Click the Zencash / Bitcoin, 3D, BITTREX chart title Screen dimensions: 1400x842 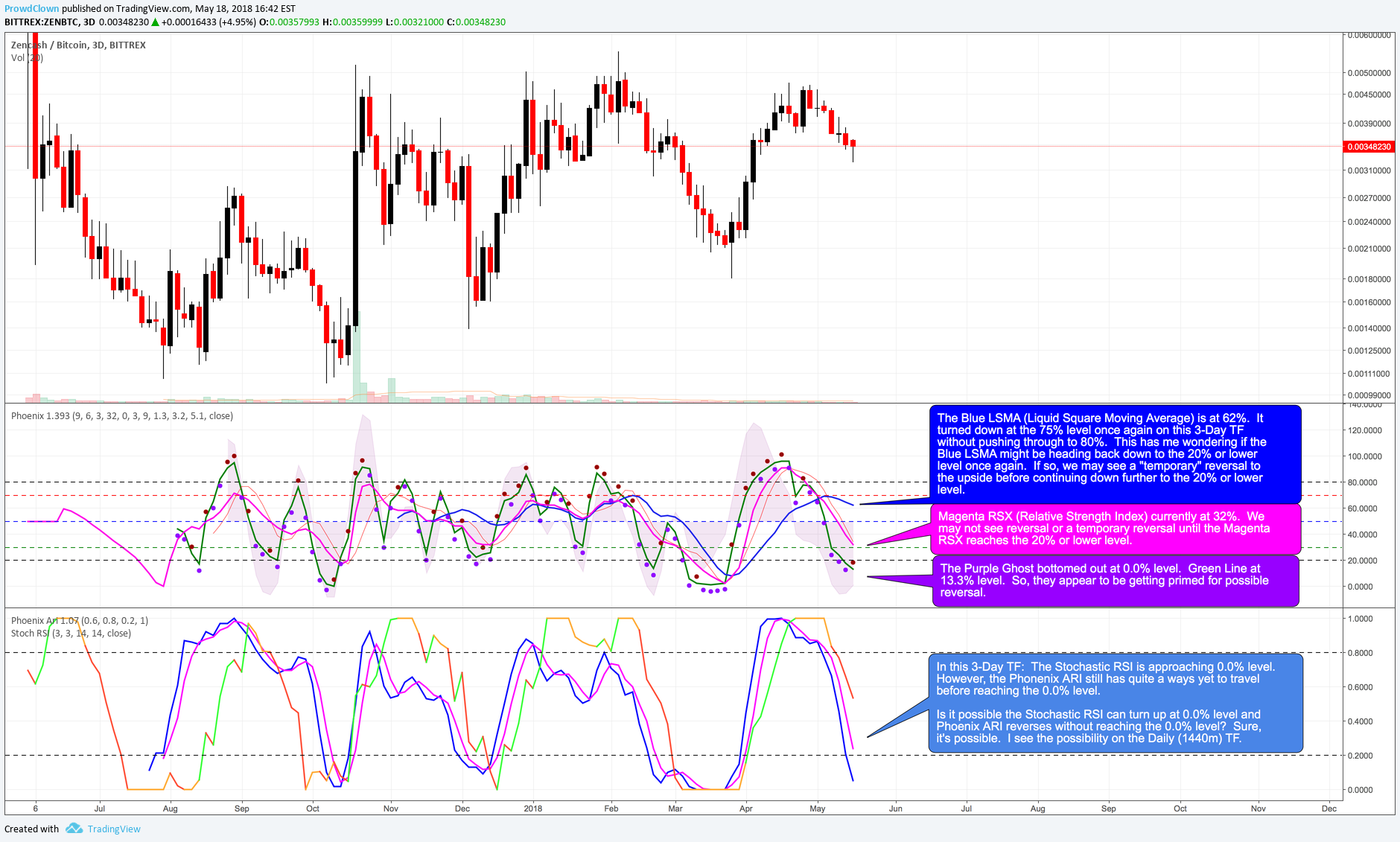click(x=78, y=45)
